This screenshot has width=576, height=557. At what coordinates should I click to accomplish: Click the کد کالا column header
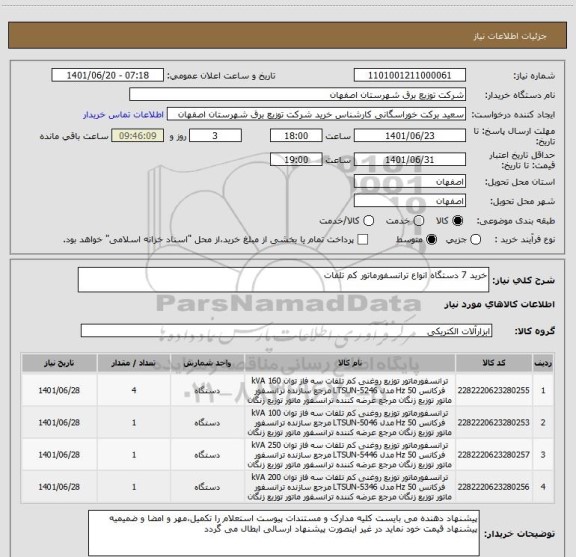[x=494, y=363]
